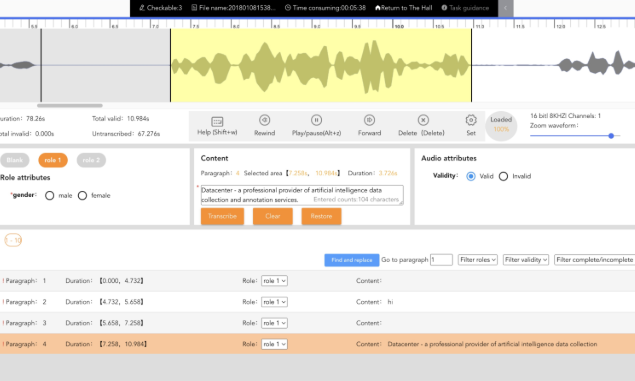Image resolution: width=635 pixels, height=381 pixels.
Task: Click the waveform horizontal scrollbar
Action: (70, 105)
